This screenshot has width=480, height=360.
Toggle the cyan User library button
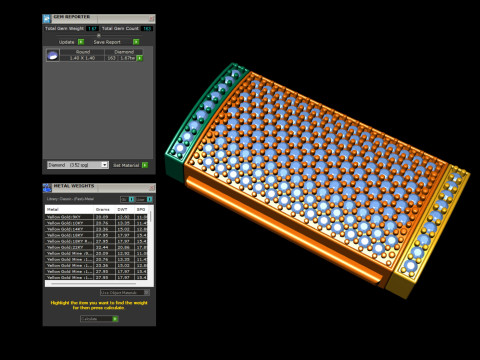tap(149, 199)
